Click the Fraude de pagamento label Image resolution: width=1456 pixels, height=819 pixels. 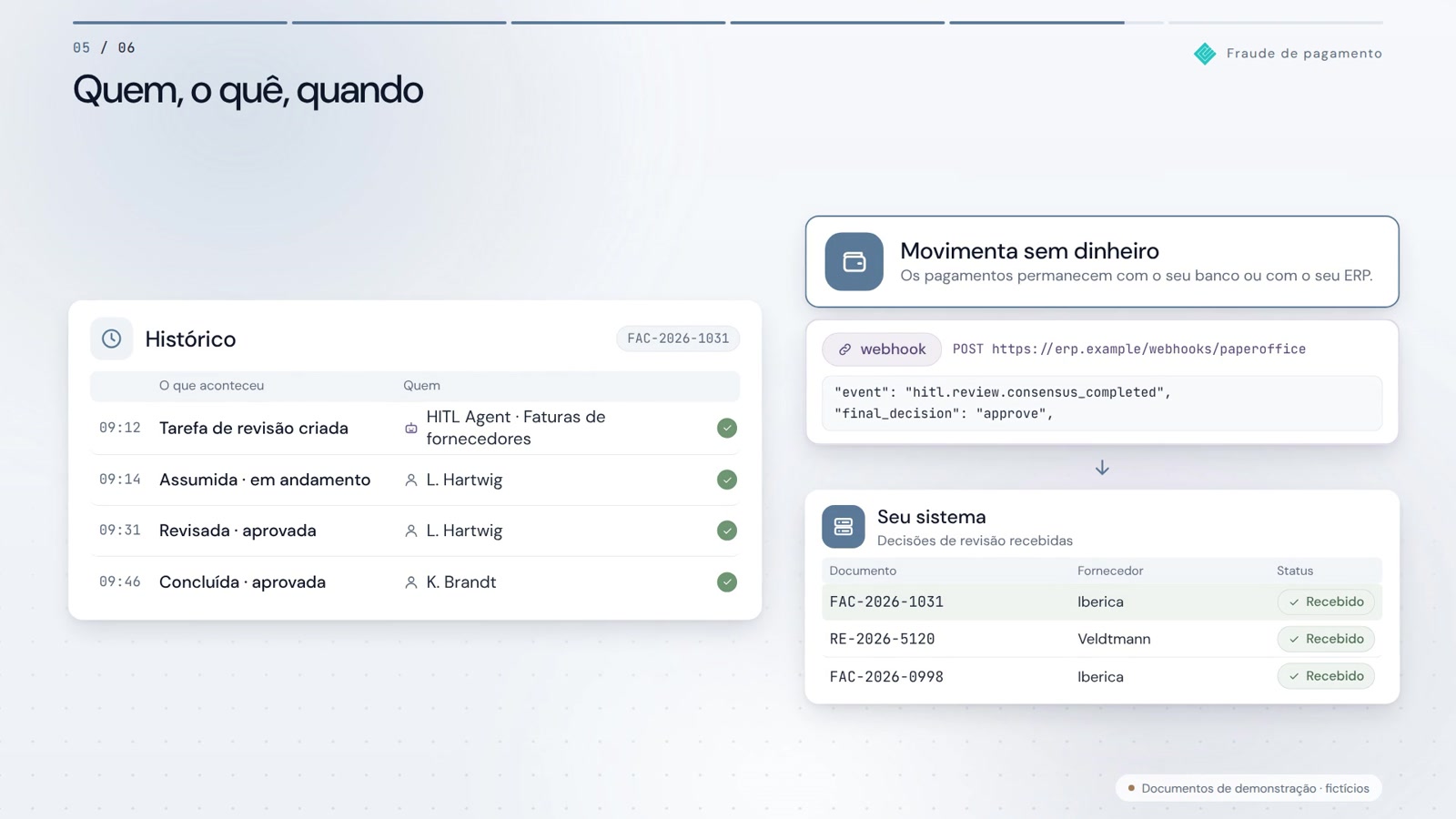pos(1304,54)
